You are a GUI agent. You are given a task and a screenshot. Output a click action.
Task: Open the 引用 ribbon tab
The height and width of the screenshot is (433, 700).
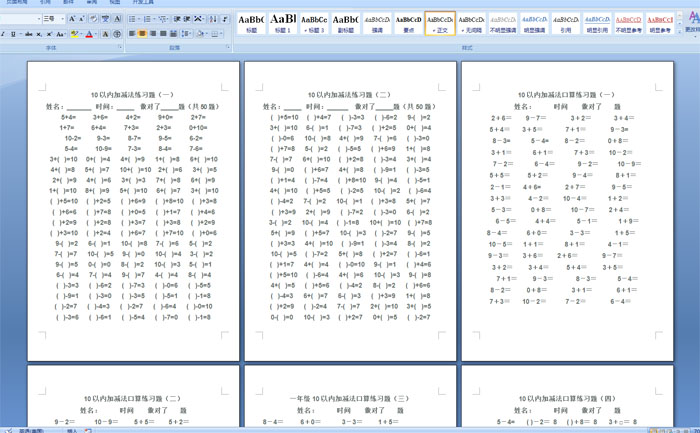click(45, 2)
